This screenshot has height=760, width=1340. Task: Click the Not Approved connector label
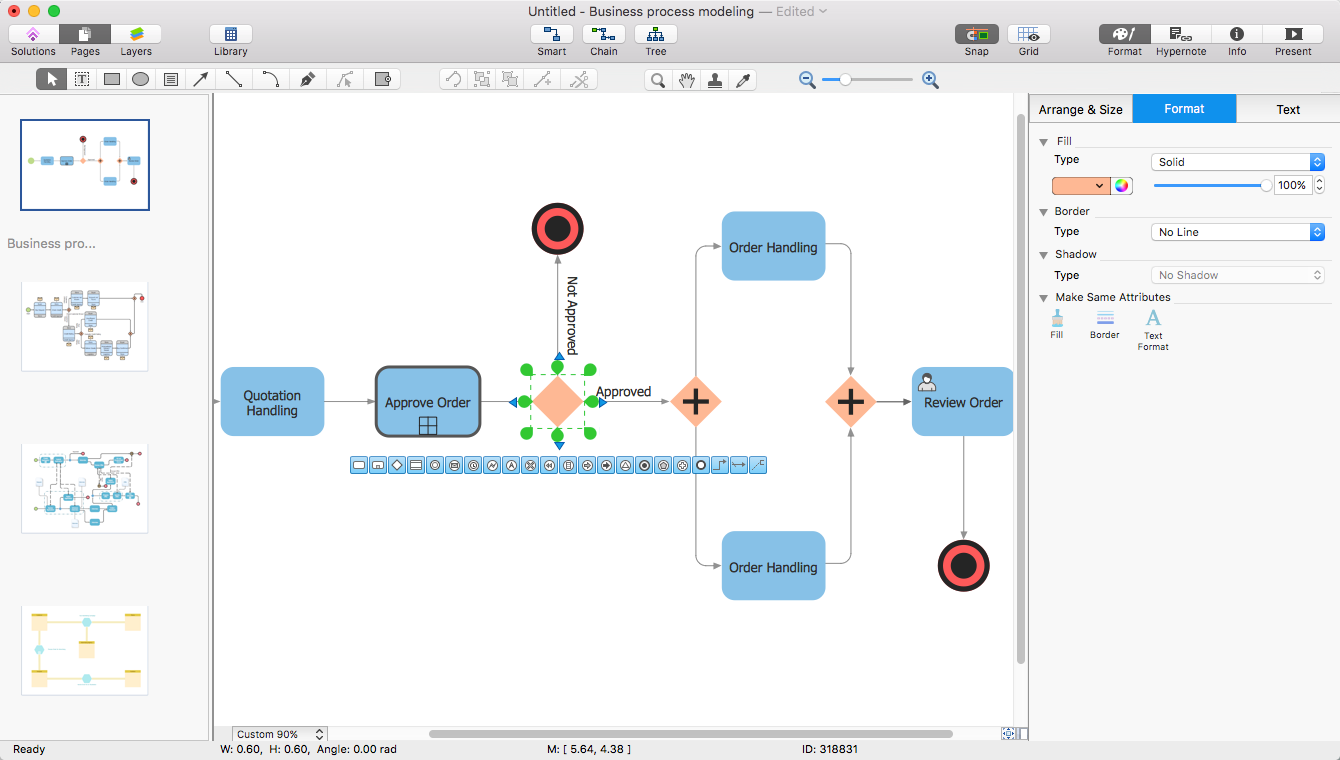572,316
